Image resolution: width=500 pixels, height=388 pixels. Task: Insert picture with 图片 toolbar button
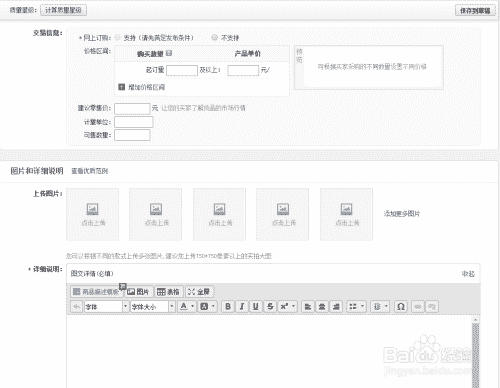[138, 292]
